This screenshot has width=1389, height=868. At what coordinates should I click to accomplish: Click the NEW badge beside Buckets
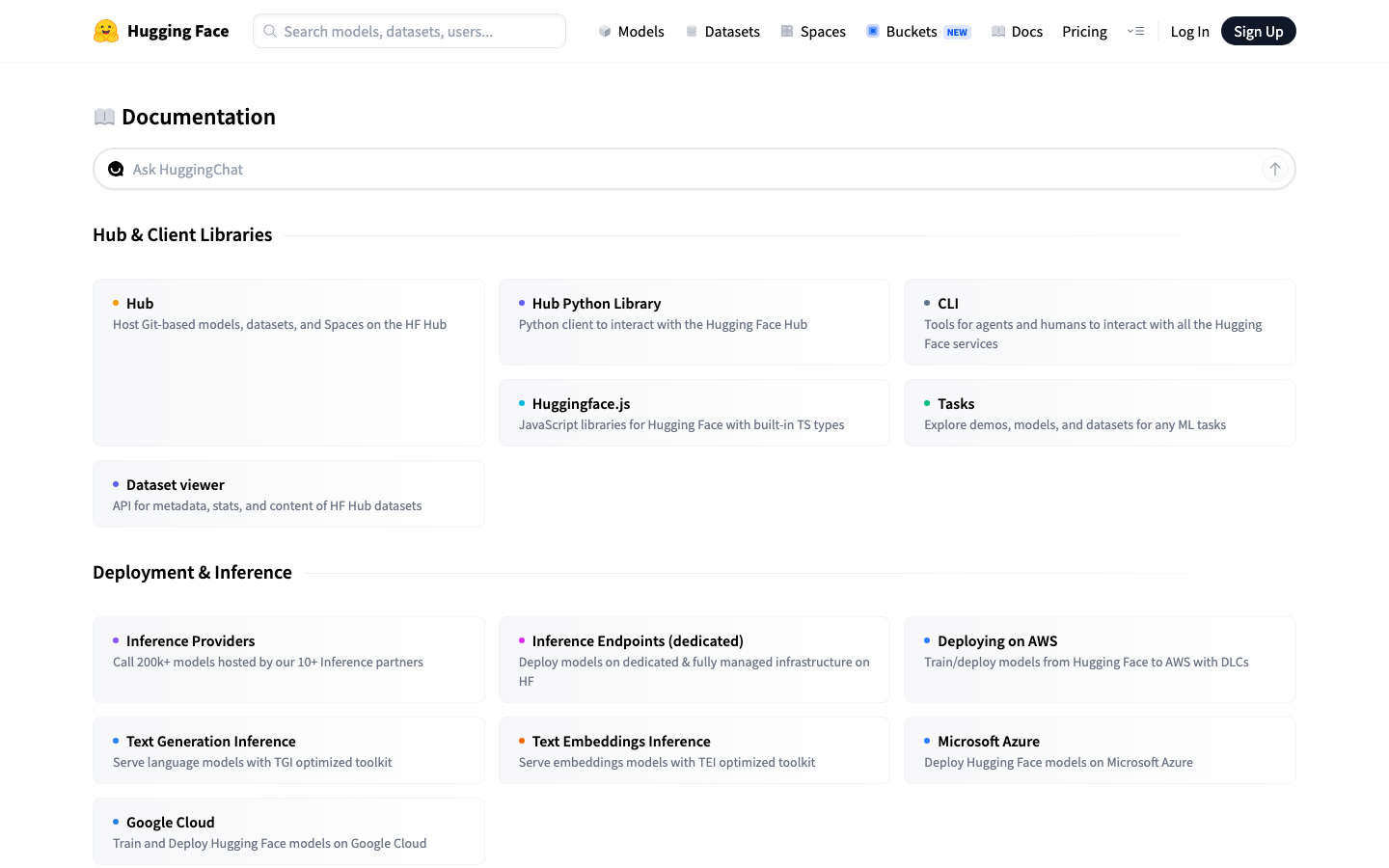click(957, 32)
